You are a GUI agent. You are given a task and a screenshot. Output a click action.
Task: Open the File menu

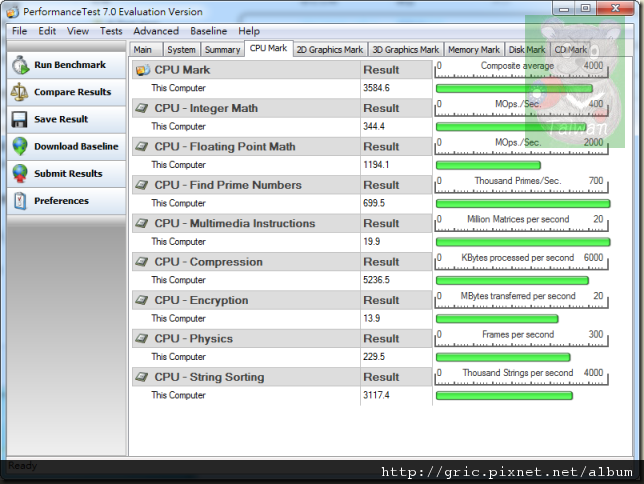(19, 31)
